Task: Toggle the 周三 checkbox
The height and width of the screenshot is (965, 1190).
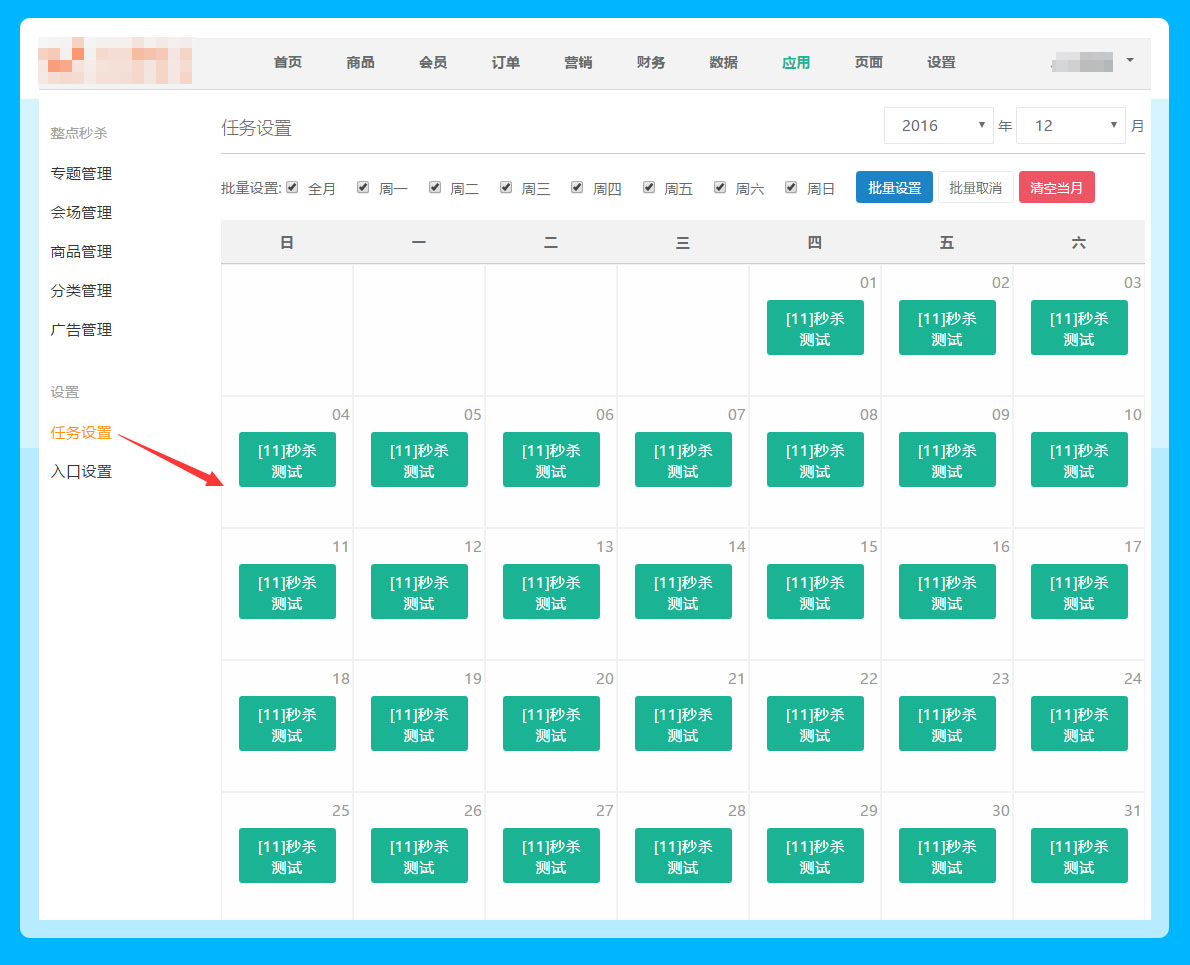Action: pos(506,187)
